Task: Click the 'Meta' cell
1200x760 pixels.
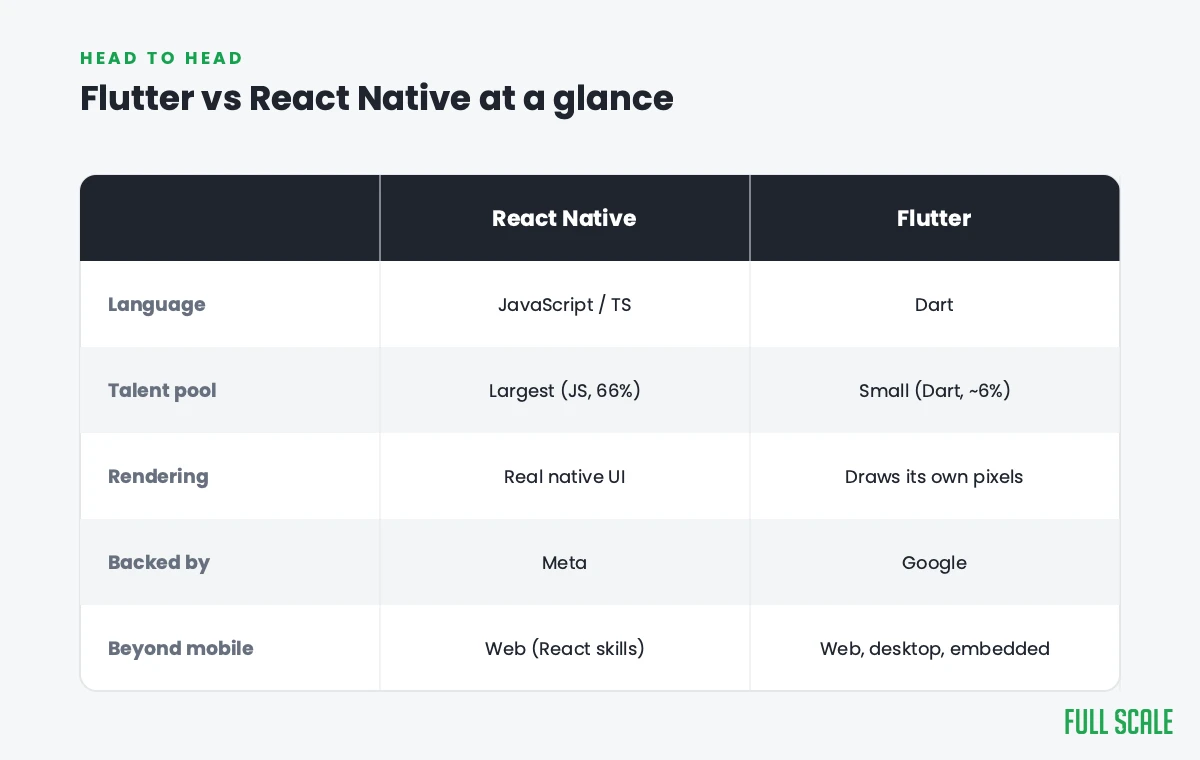Action: (564, 562)
